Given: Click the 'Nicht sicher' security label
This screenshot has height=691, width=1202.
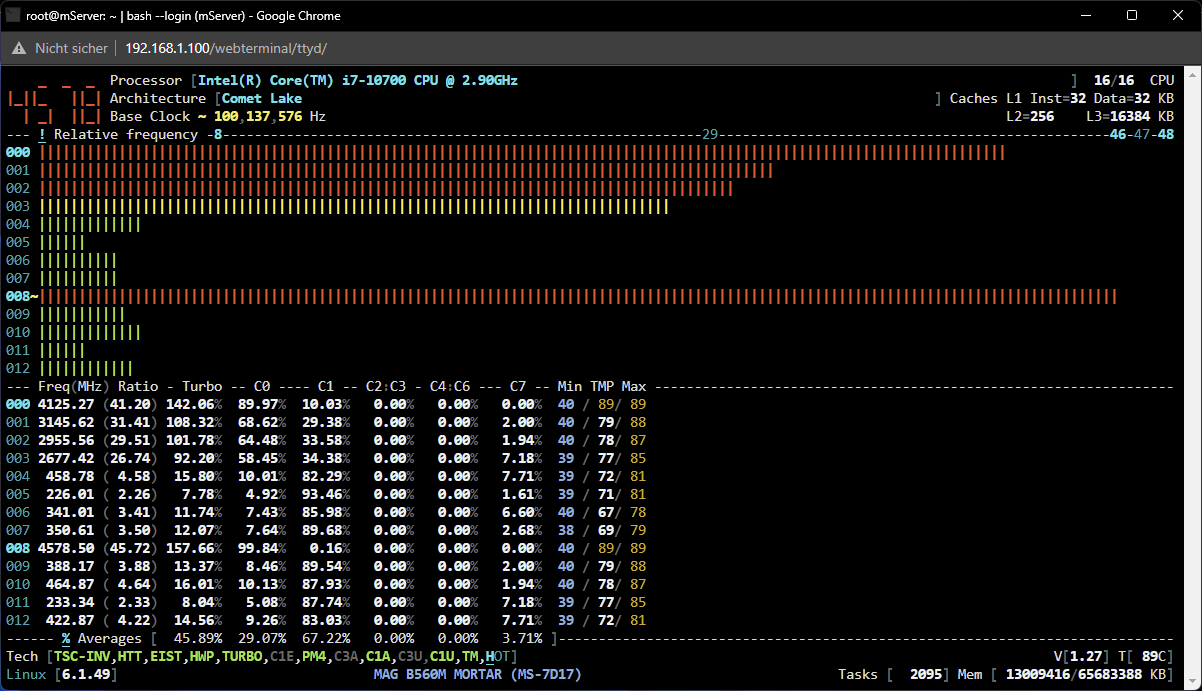Looking at the screenshot, I should 71,48.
